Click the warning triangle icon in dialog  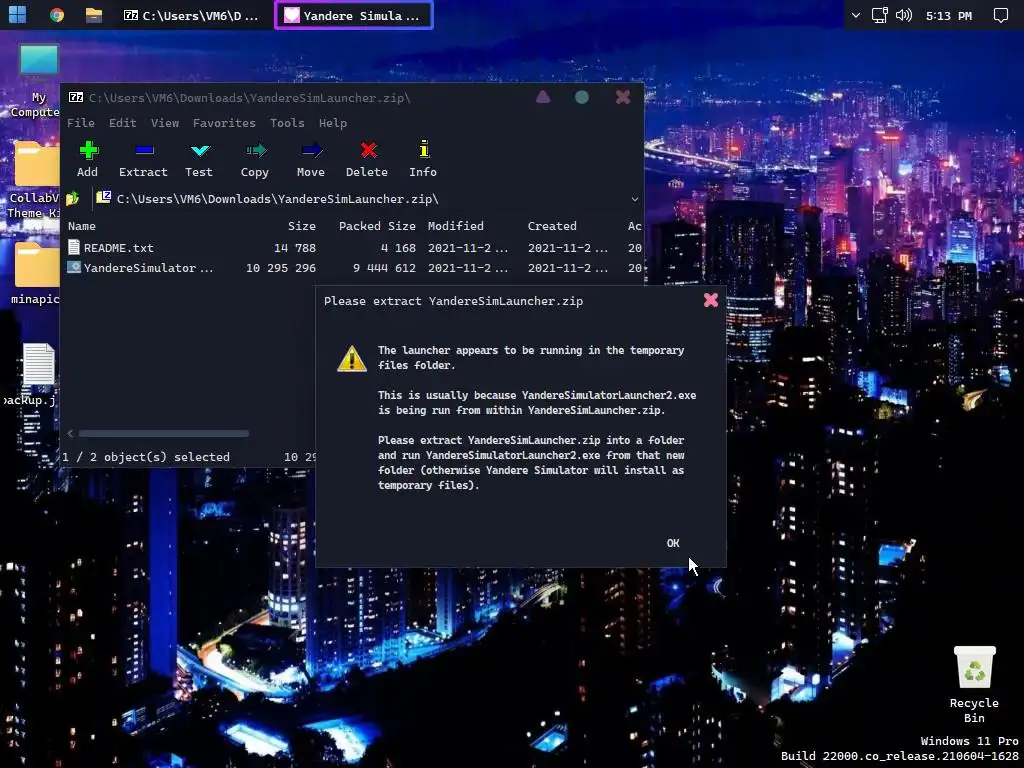click(x=351, y=359)
